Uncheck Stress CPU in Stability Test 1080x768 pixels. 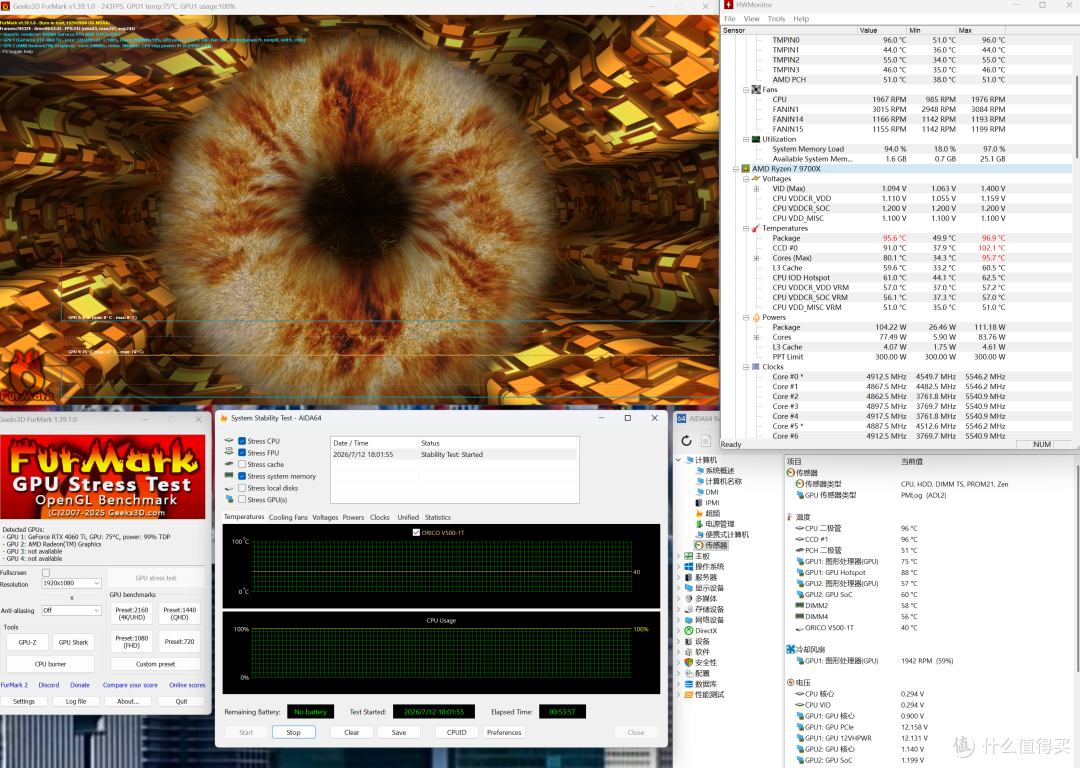(242, 441)
